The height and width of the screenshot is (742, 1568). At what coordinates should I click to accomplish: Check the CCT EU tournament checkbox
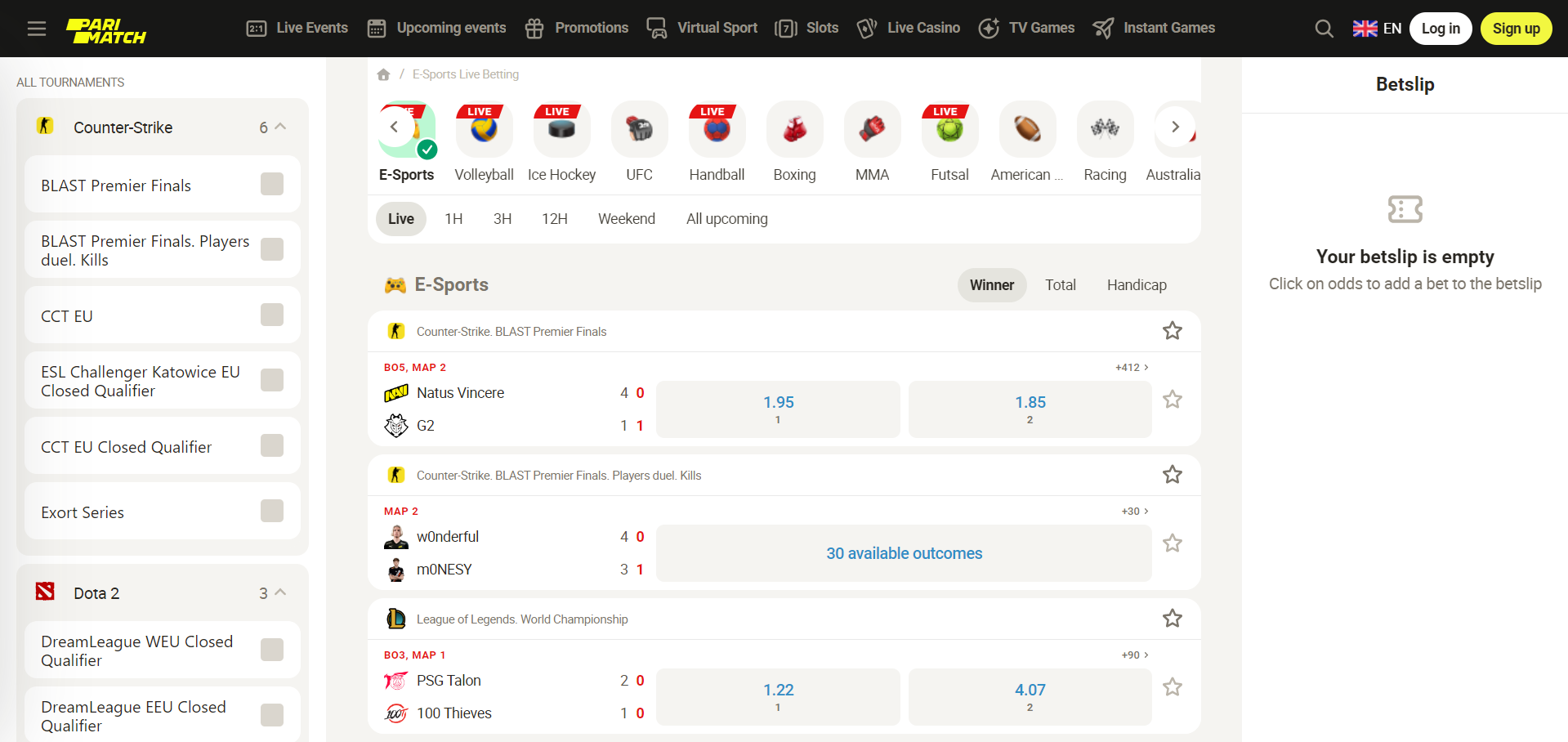tap(271, 315)
